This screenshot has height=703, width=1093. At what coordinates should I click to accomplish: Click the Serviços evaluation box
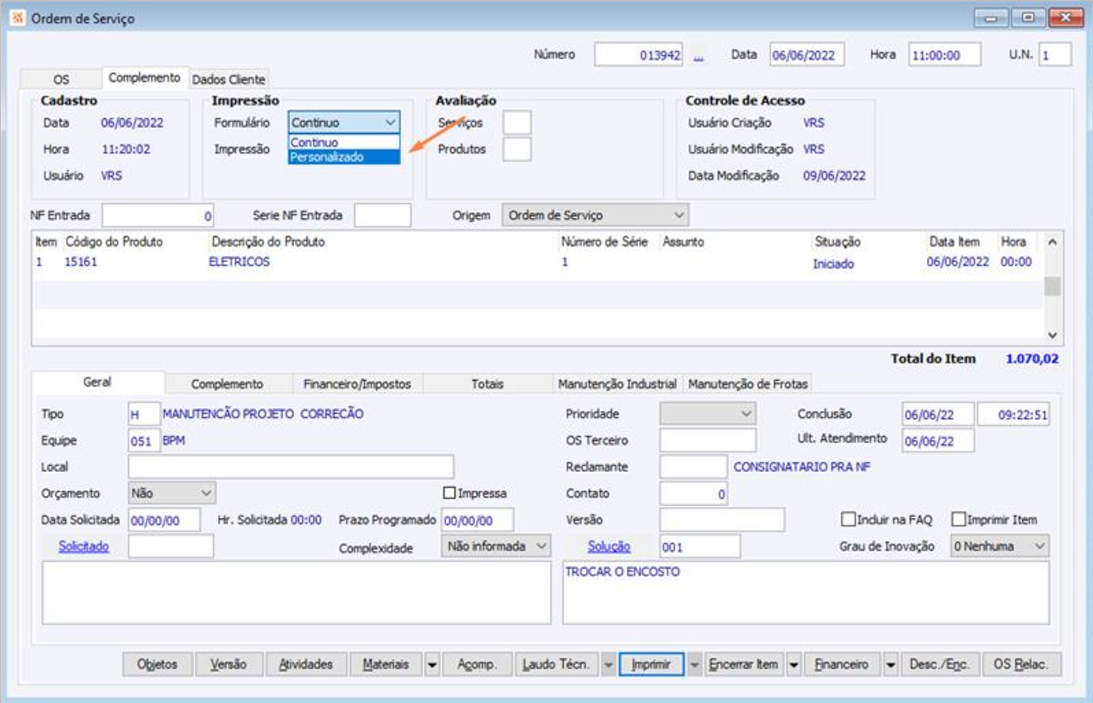point(517,123)
